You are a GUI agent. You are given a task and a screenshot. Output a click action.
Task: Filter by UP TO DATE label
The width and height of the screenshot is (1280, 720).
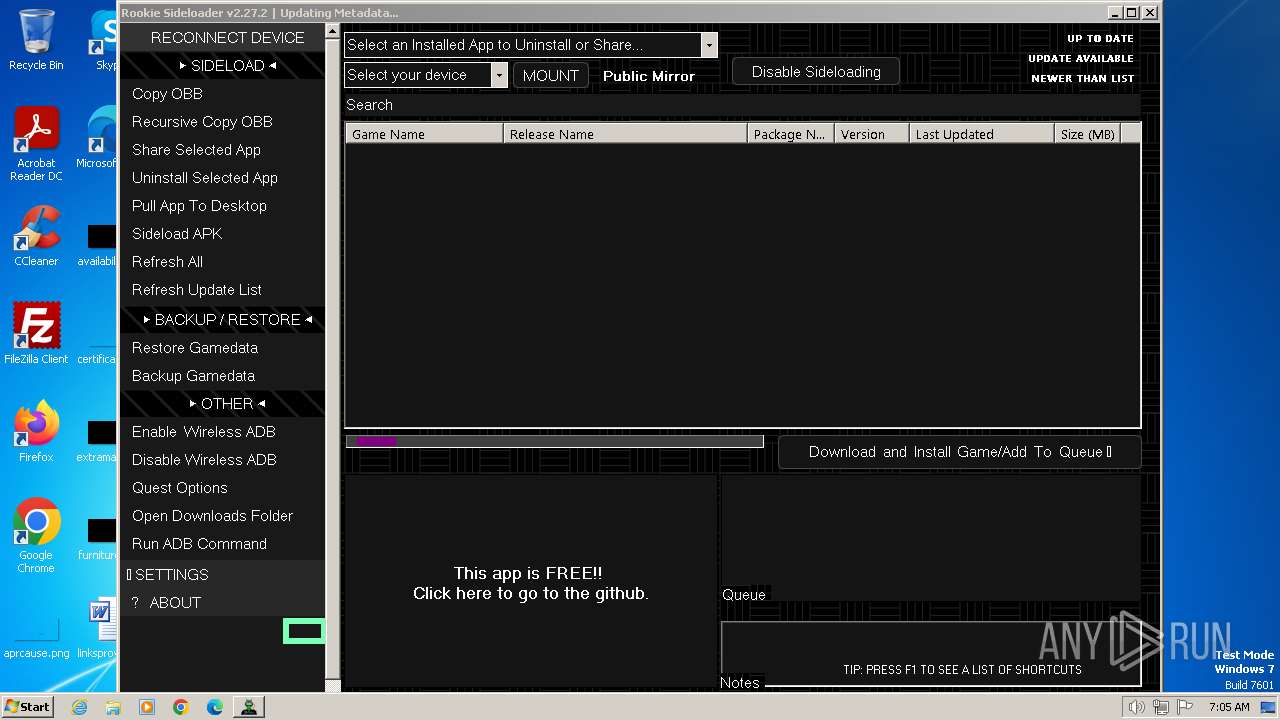coord(1100,39)
